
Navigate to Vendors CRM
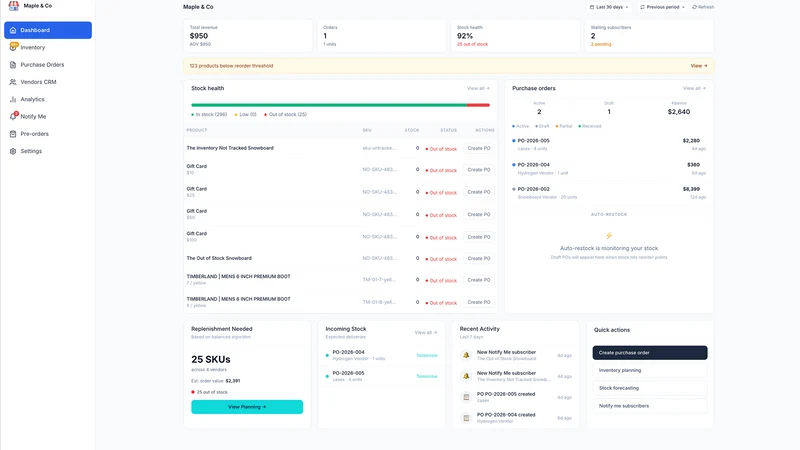48,82
